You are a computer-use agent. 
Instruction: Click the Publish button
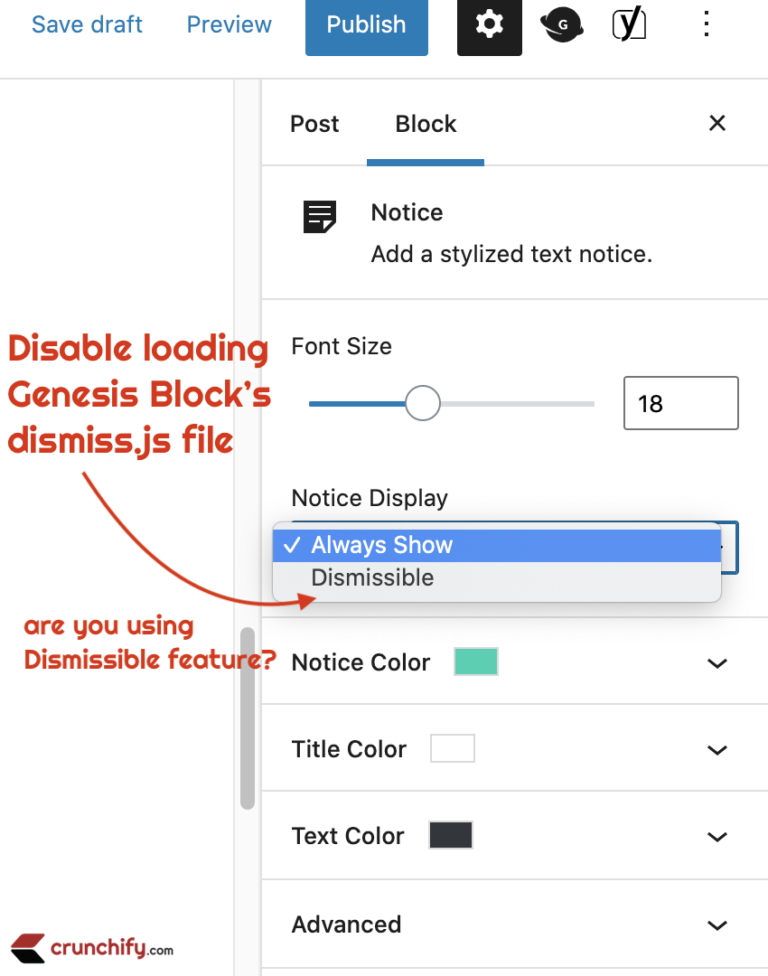366,25
